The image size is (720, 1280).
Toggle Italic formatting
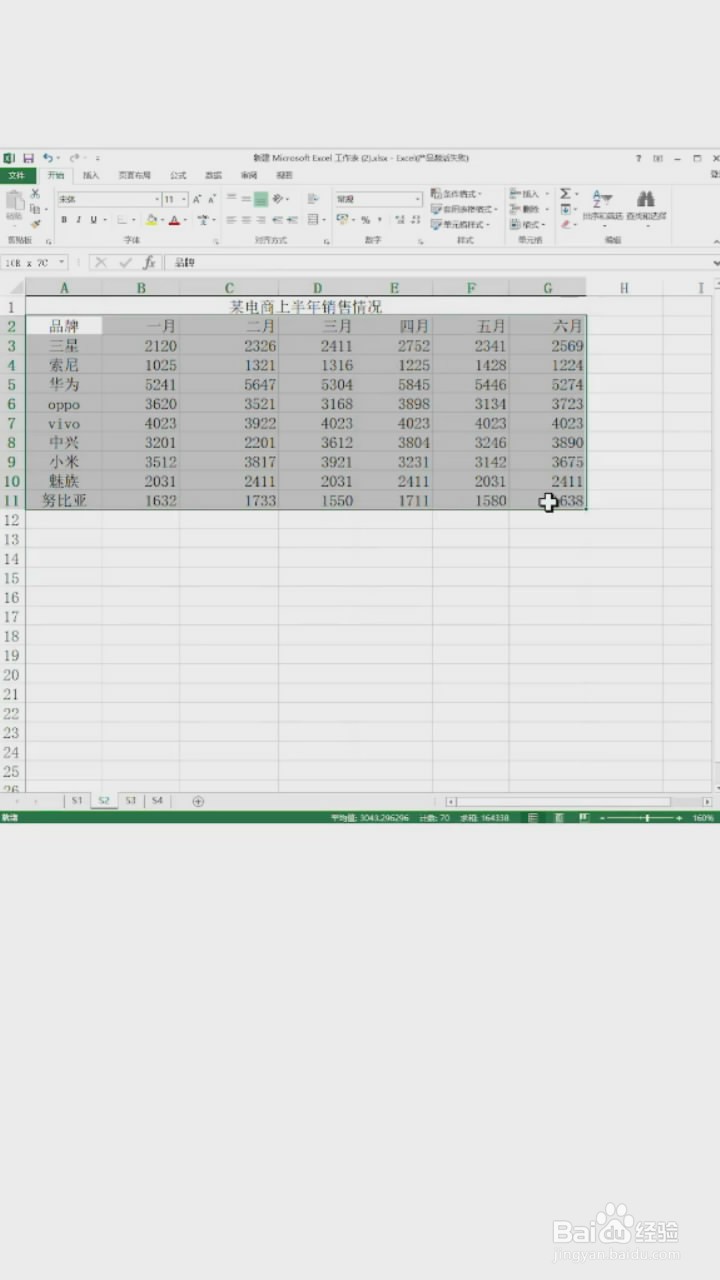click(x=78, y=220)
